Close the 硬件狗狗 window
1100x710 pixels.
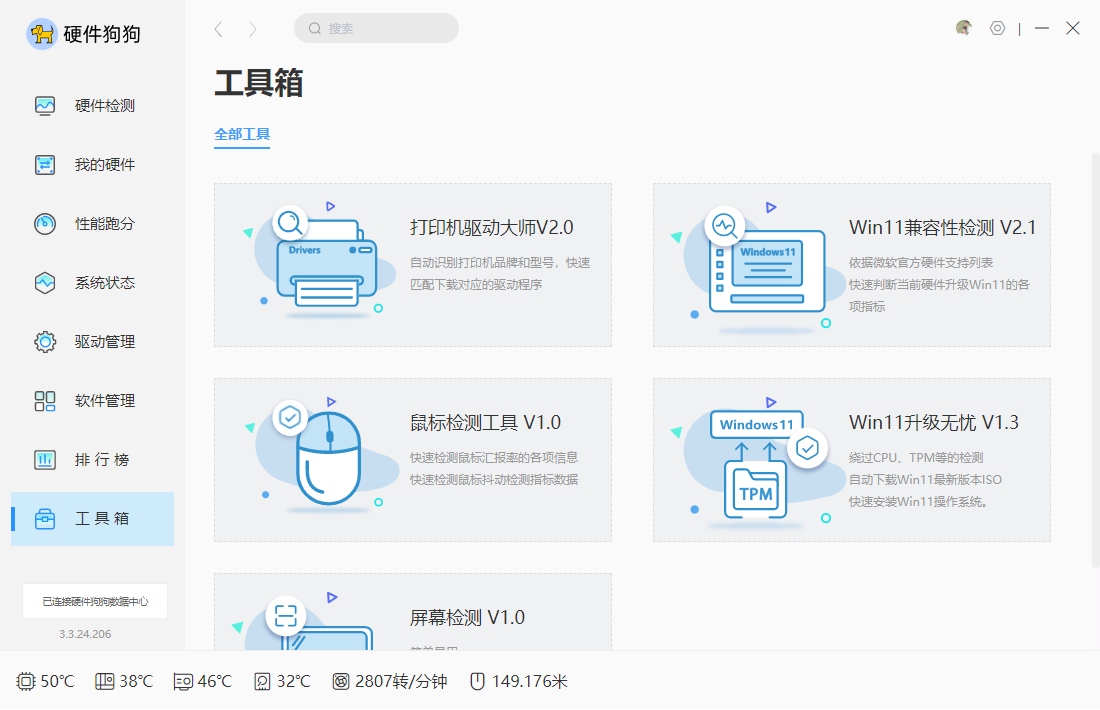pos(1073,28)
